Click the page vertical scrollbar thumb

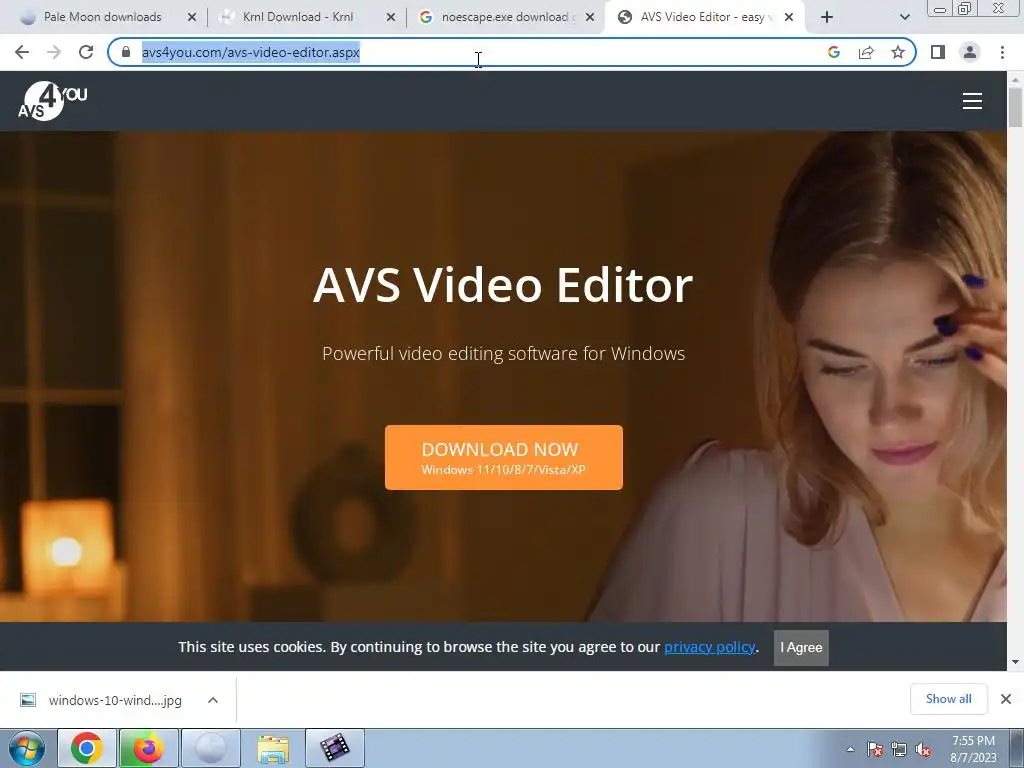click(1015, 108)
